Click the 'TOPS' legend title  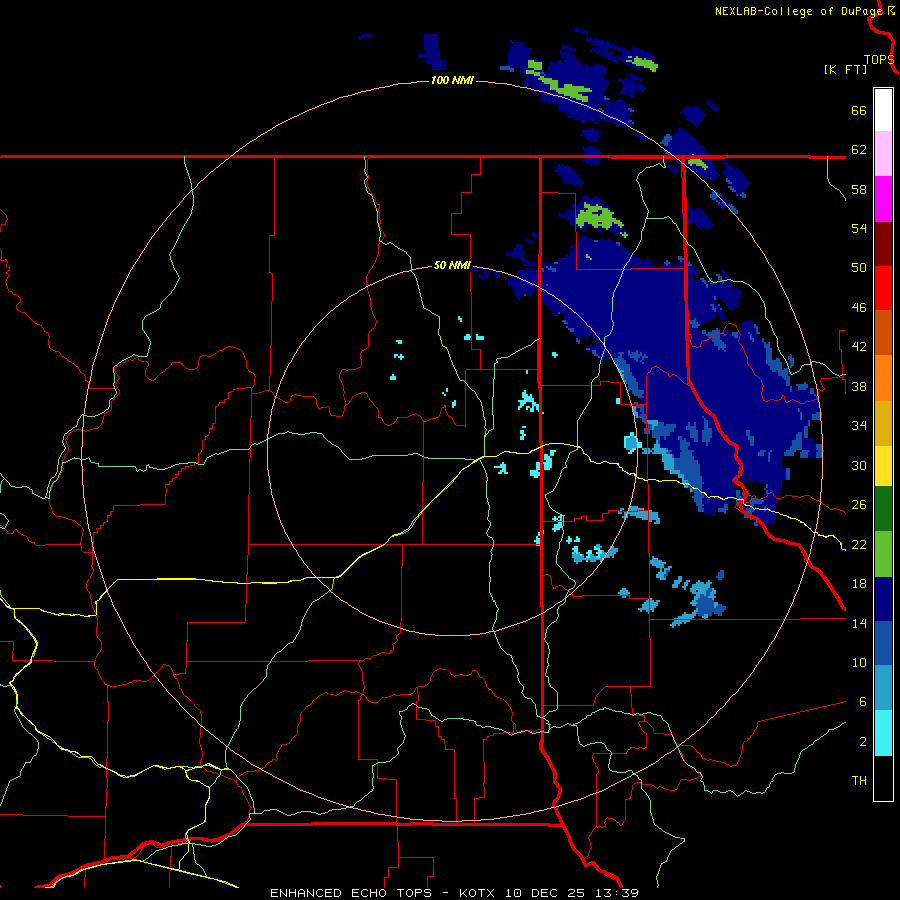[879, 60]
